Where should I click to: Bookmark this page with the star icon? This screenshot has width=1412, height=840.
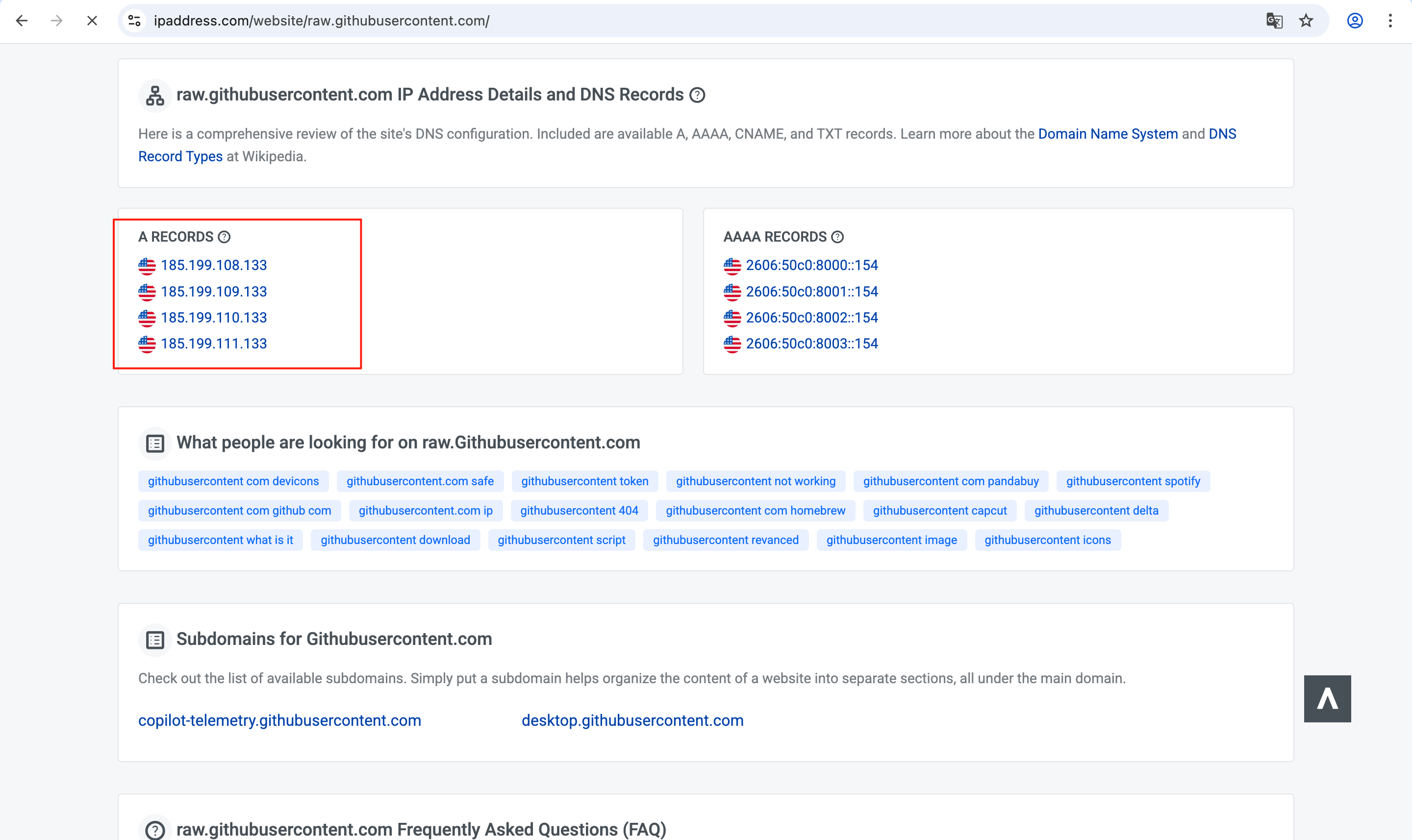pos(1306,21)
